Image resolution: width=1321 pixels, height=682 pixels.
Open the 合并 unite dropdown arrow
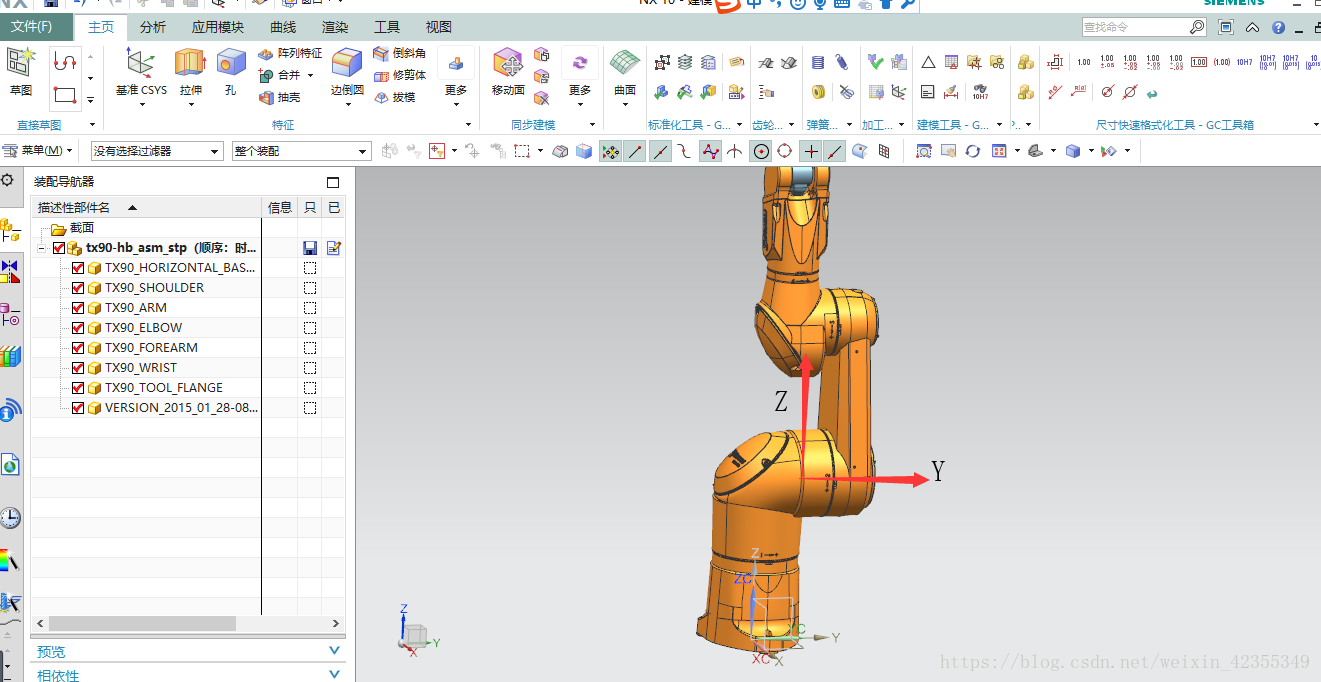[x=311, y=75]
